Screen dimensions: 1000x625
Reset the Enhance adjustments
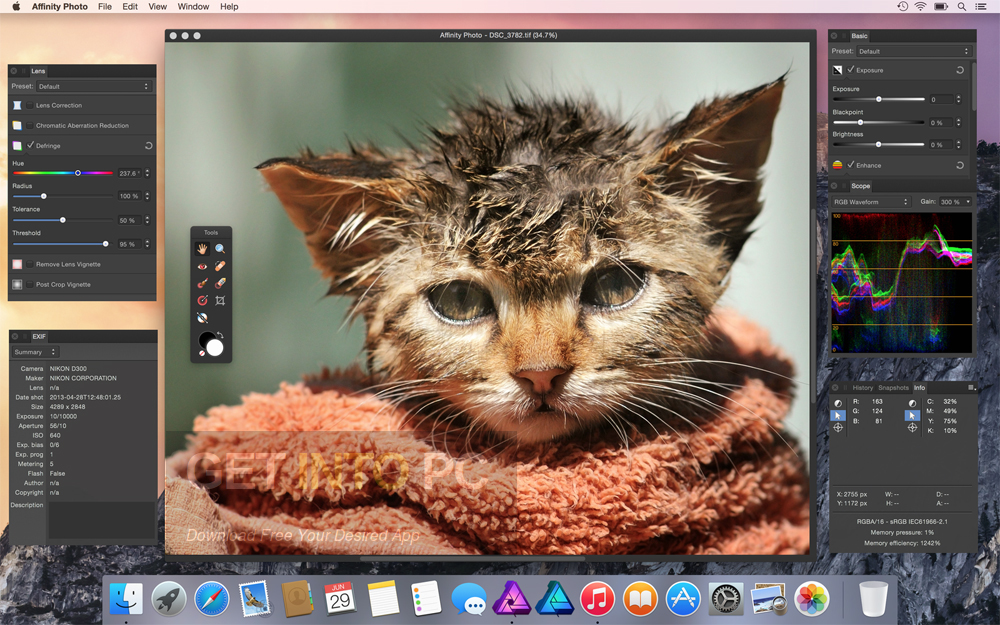960,165
